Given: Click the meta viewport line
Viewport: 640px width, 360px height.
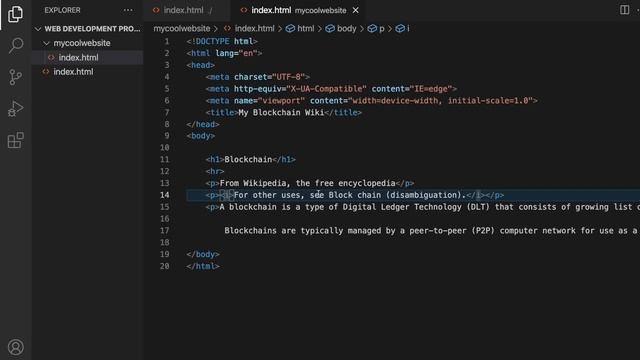Looking at the screenshot, I should 371,100.
